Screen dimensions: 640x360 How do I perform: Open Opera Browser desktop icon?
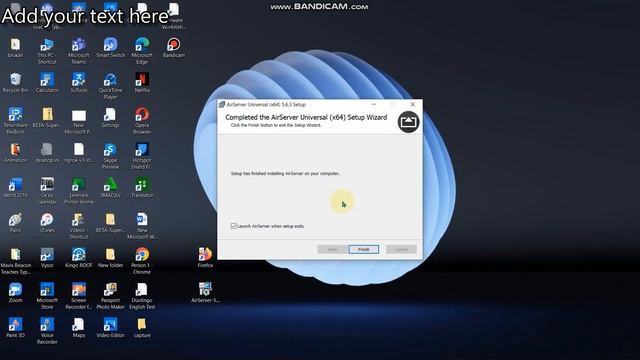142,121
